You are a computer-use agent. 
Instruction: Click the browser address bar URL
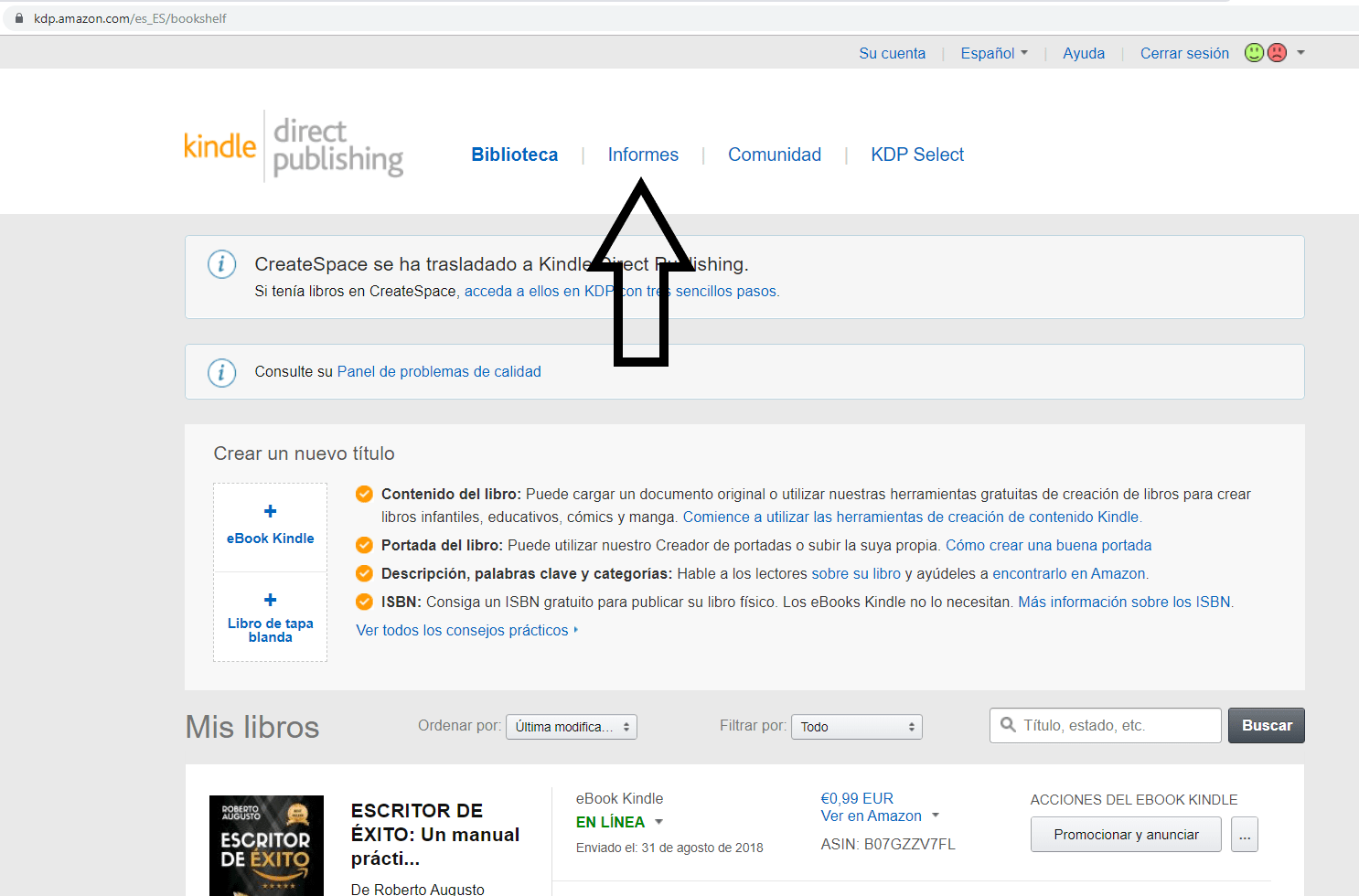click(130, 18)
